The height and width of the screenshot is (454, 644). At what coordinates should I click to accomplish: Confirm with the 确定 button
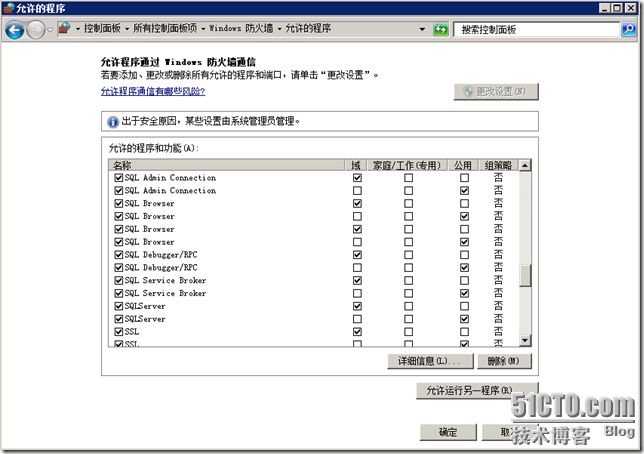(x=448, y=432)
